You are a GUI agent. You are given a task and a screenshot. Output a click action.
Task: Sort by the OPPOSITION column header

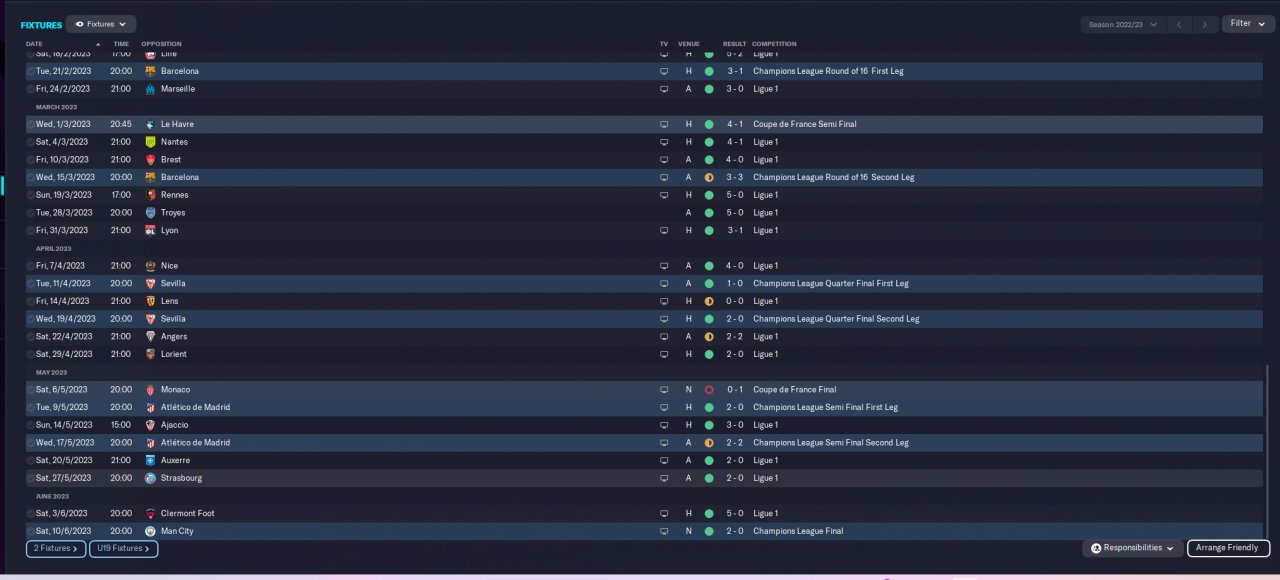tap(161, 44)
